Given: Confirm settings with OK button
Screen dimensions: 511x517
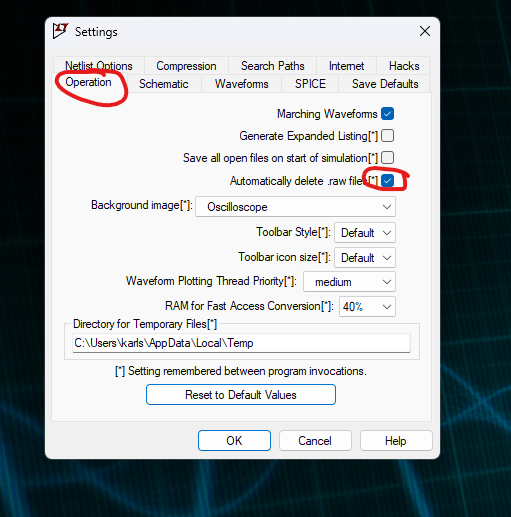Looking at the screenshot, I should tap(234, 441).
